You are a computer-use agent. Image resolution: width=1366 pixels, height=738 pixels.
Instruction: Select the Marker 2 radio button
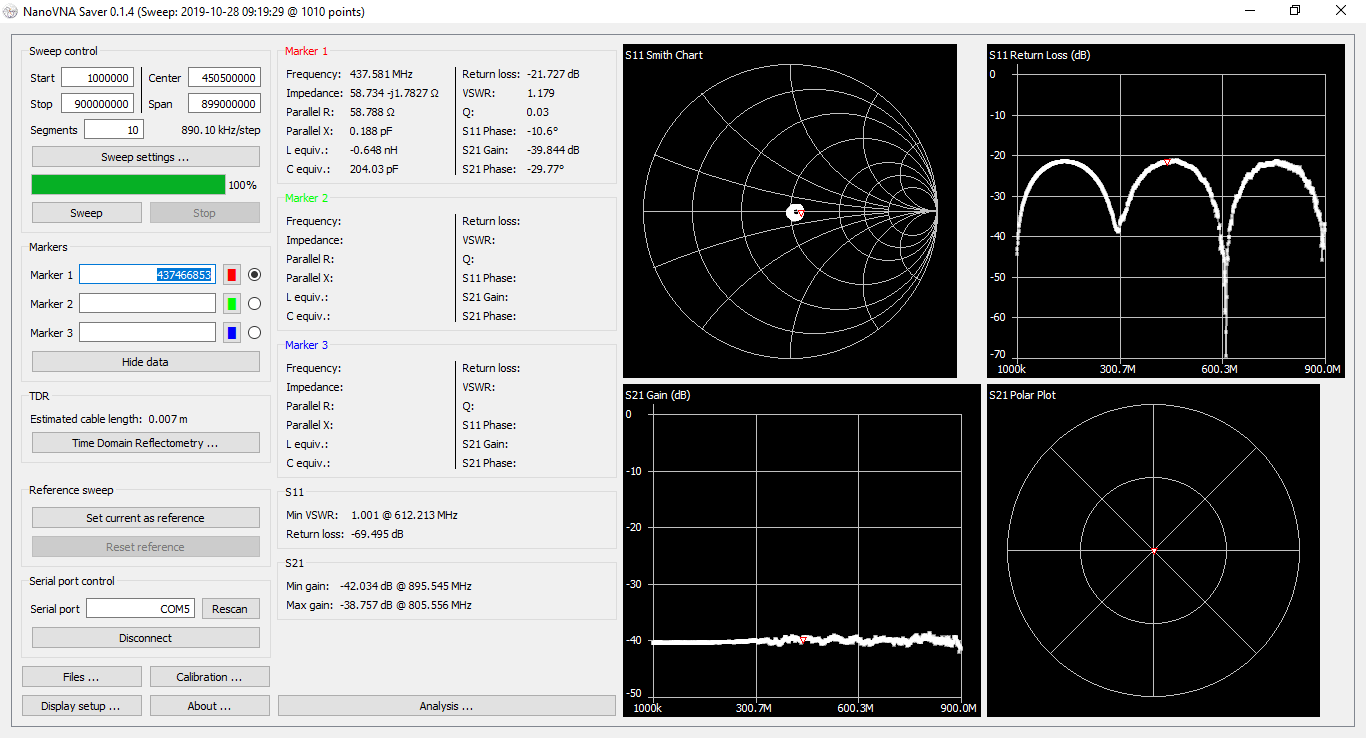tap(254, 304)
